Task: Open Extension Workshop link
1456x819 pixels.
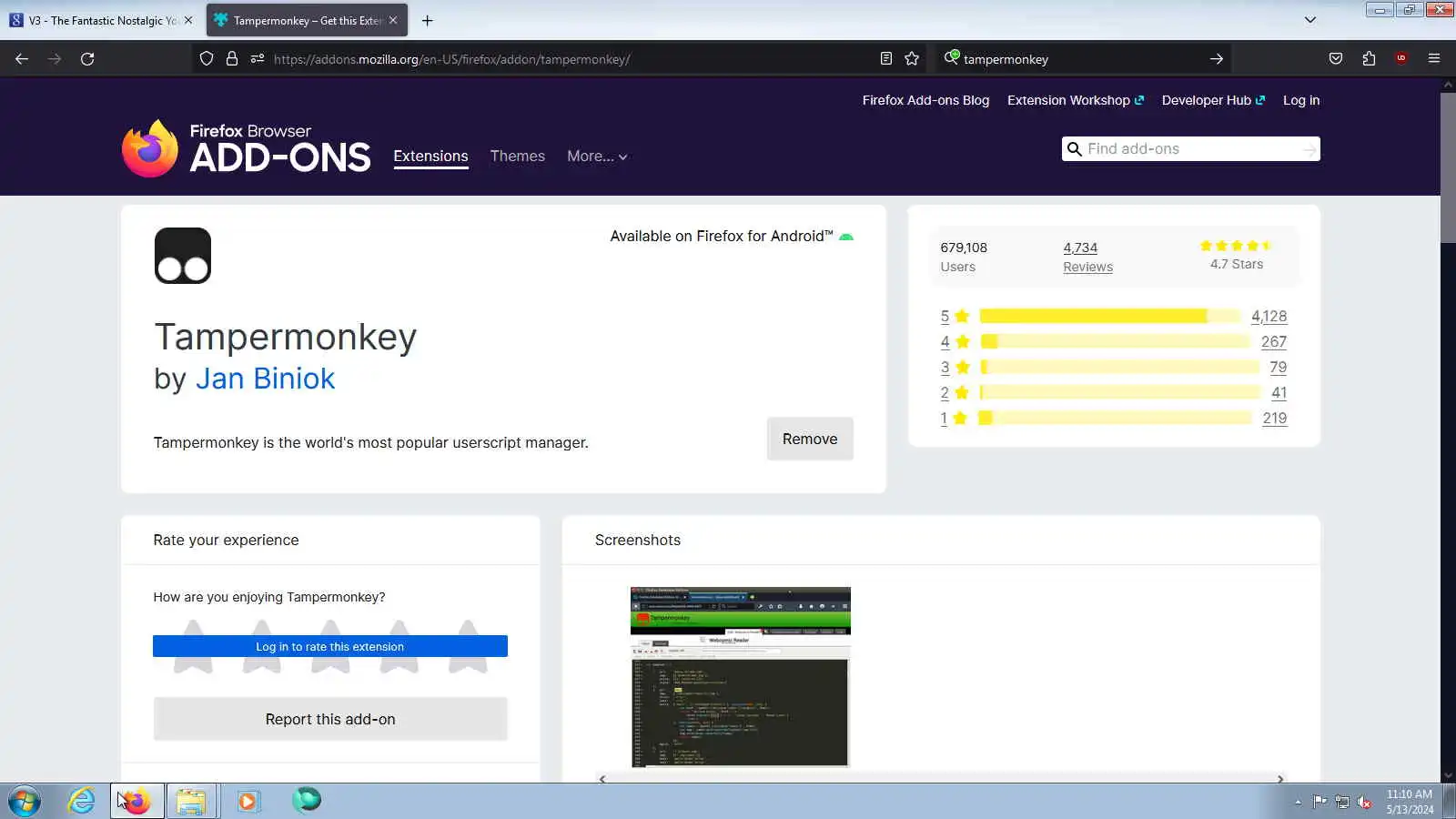Action: (1075, 100)
